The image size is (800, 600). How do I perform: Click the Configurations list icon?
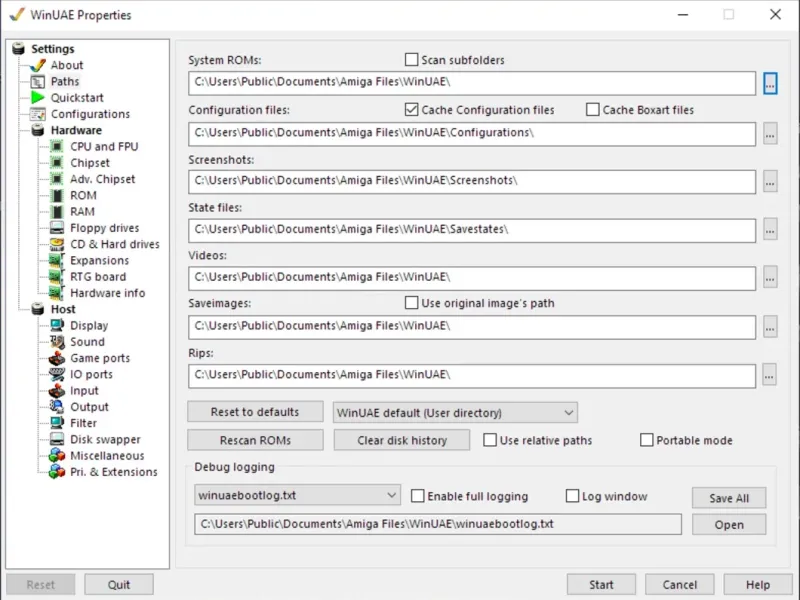[37, 114]
